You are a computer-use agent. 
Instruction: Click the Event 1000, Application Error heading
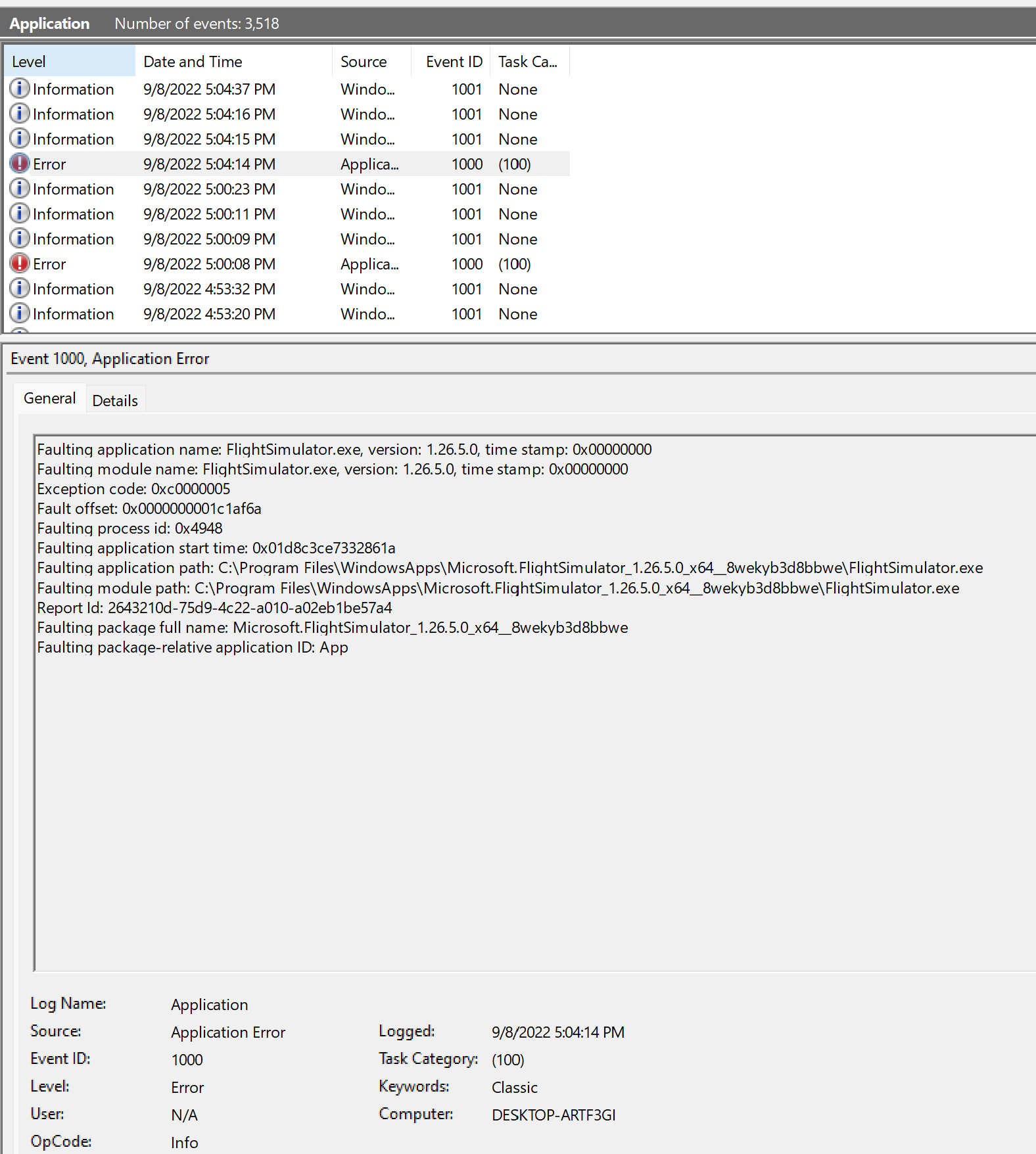(x=110, y=359)
